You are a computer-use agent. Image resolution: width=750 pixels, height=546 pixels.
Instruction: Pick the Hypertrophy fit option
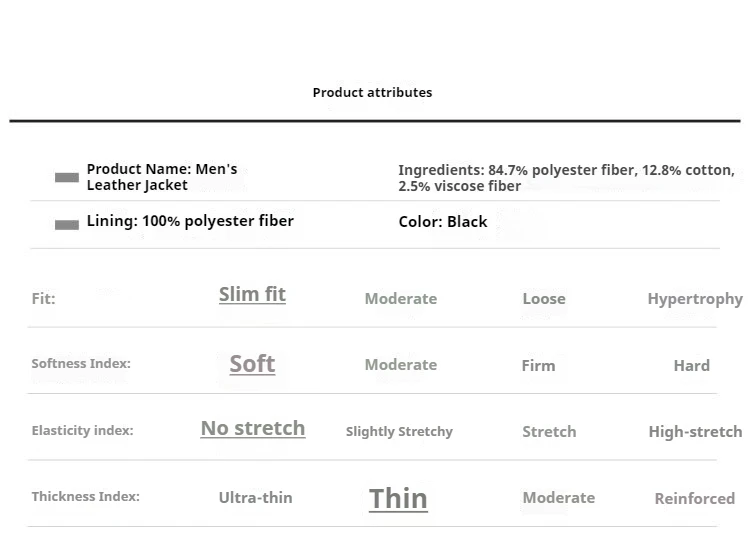(x=694, y=298)
